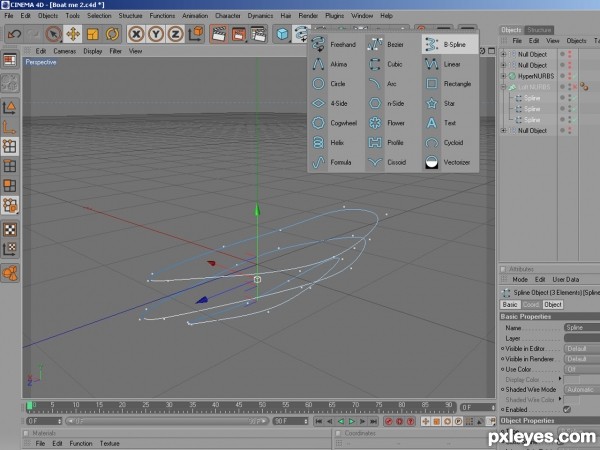
Task: Open the Structure menu
Action: [130, 16]
